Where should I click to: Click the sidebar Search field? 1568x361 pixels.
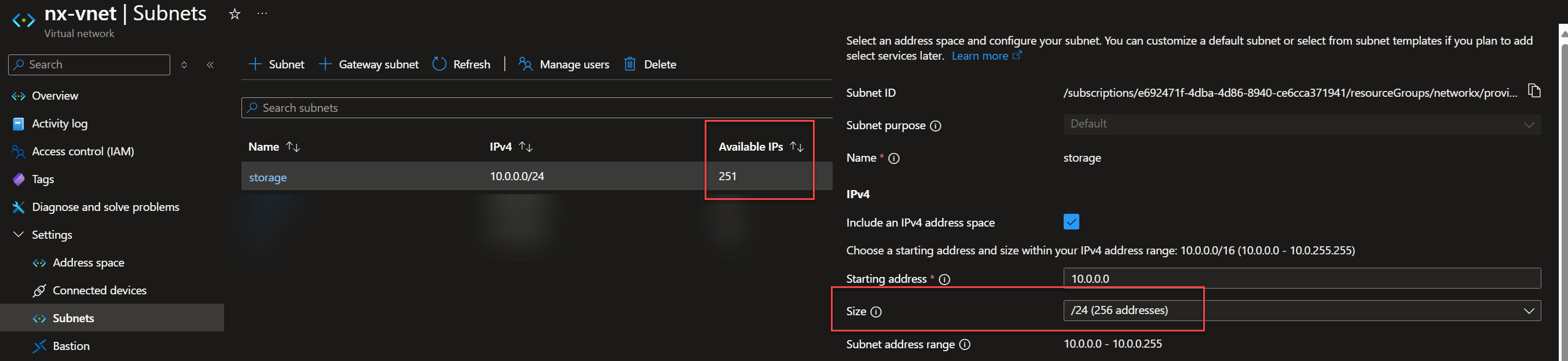[89, 64]
